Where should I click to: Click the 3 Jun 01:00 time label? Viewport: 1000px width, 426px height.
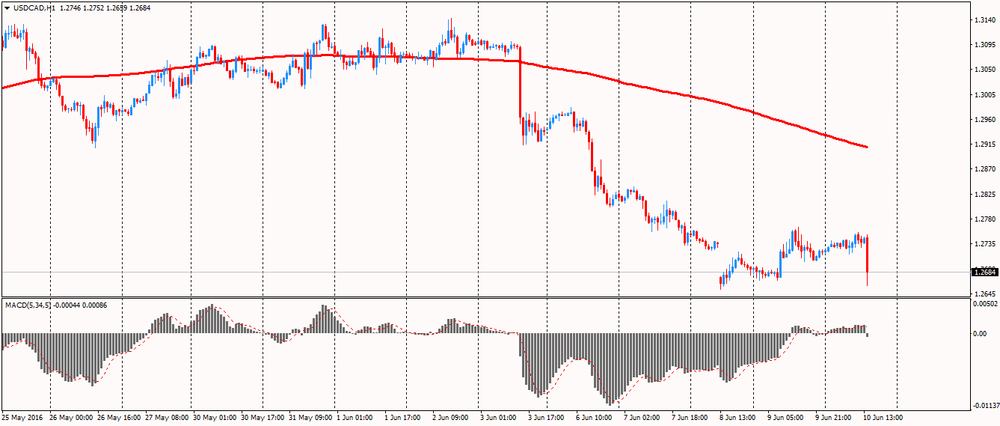tap(500, 418)
